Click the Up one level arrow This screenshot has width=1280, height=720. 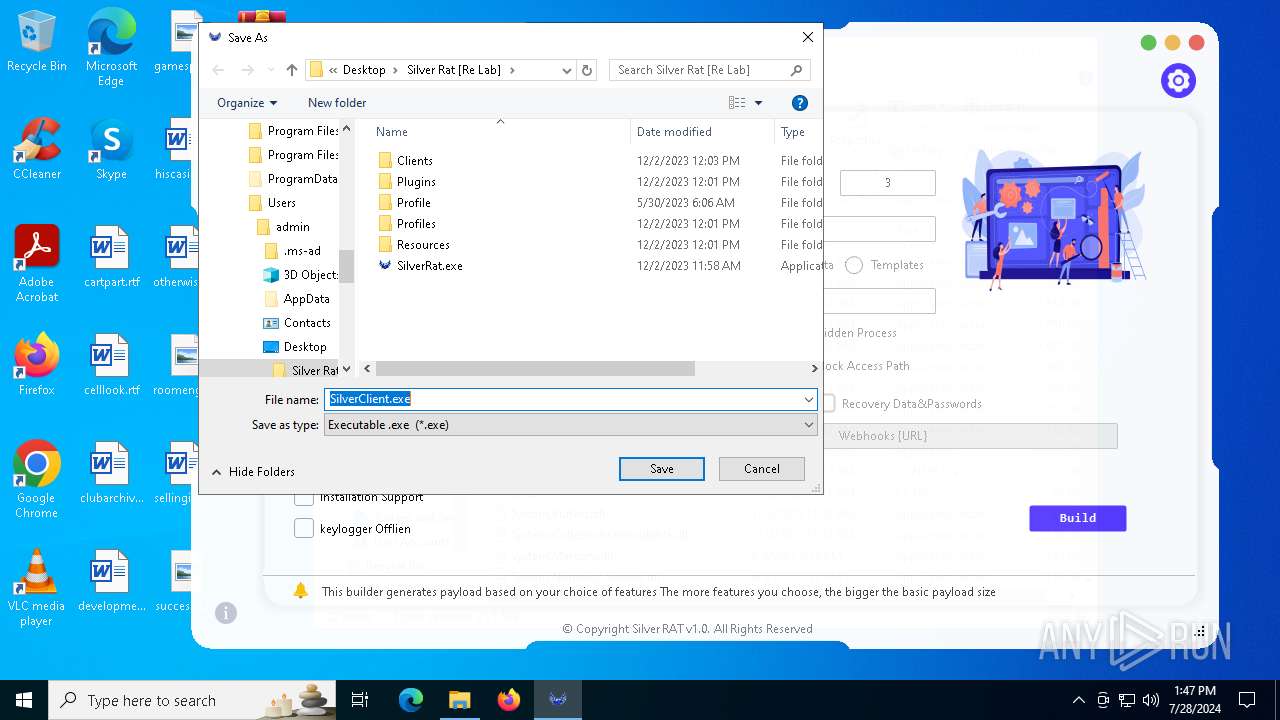(x=292, y=70)
